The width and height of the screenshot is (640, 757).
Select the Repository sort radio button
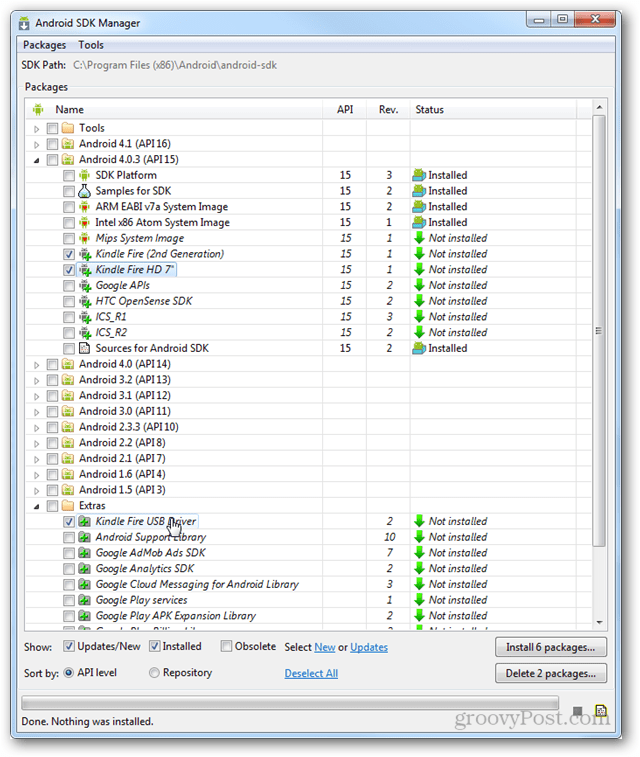tap(154, 673)
